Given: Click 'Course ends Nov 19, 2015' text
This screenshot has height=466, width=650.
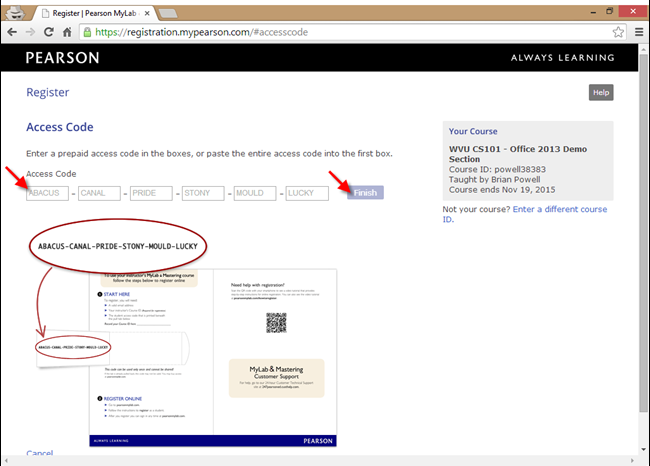Looking at the screenshot, I should click(x=502, y=189).
